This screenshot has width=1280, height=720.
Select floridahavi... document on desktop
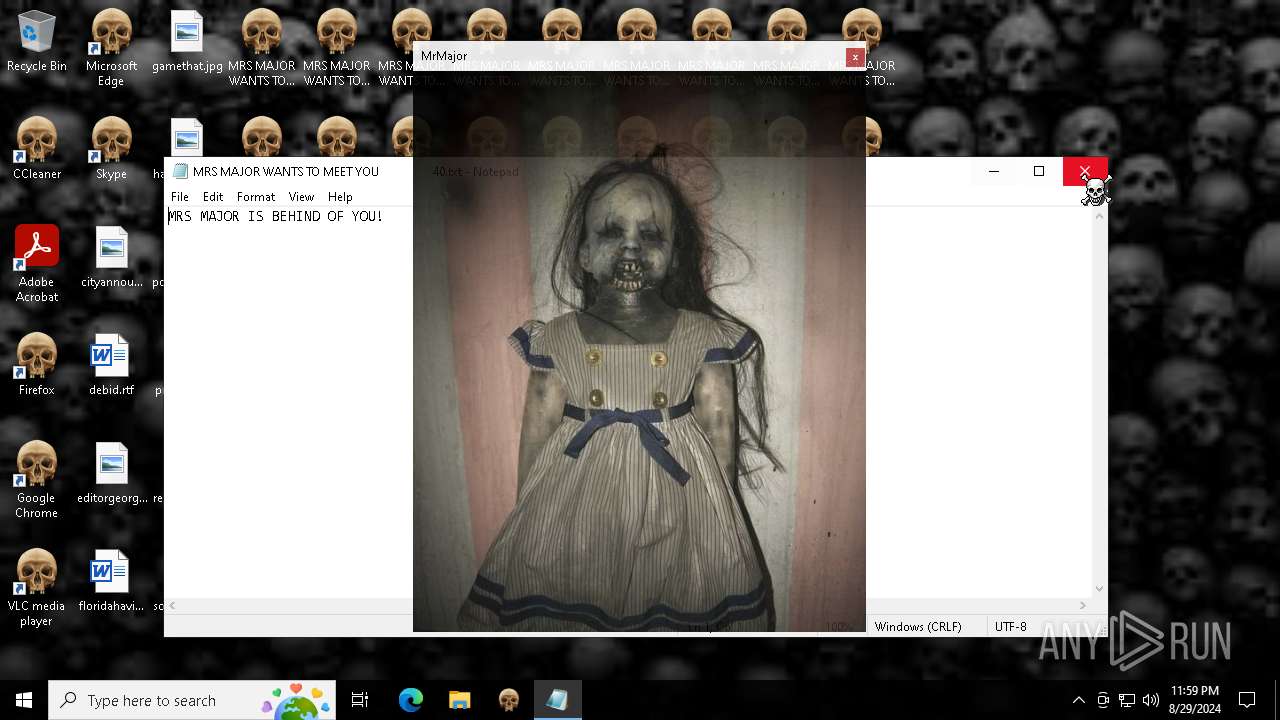pos(111,581)
